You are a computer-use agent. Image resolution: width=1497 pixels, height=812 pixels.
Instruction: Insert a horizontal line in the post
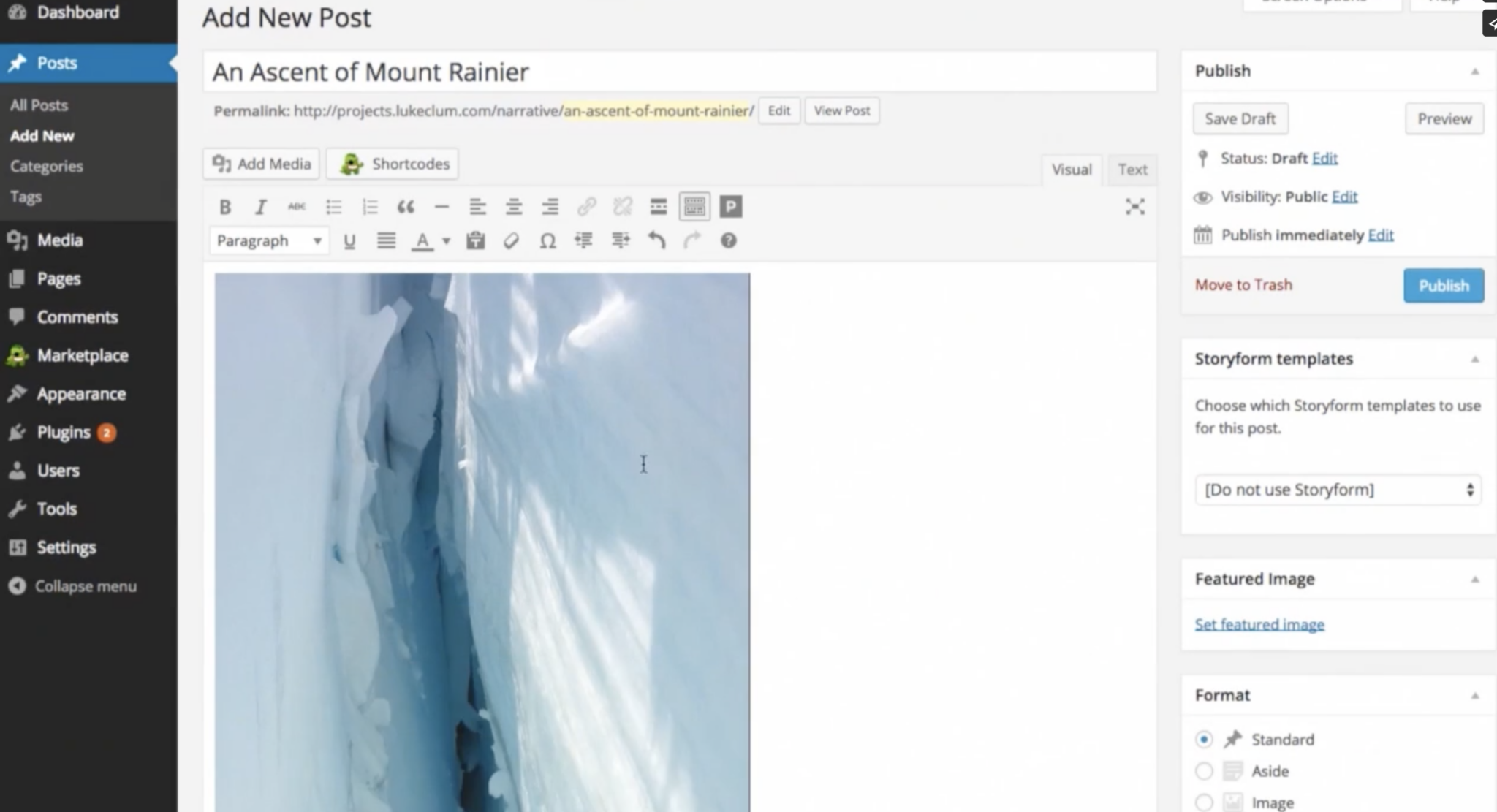click(441, 207)
